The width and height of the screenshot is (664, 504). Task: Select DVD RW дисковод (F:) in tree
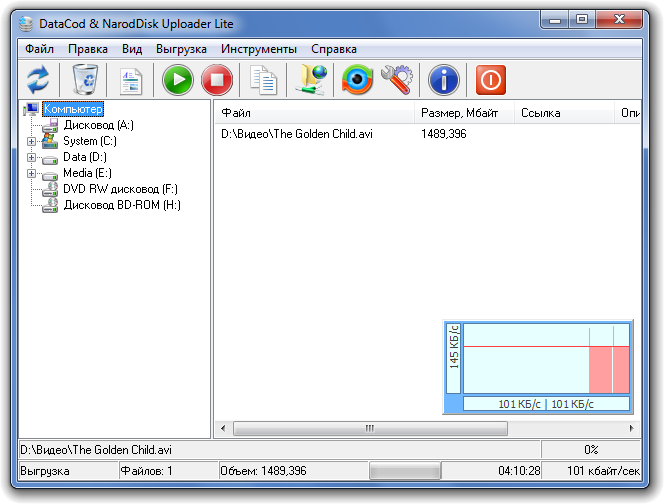tap(120, 189)
